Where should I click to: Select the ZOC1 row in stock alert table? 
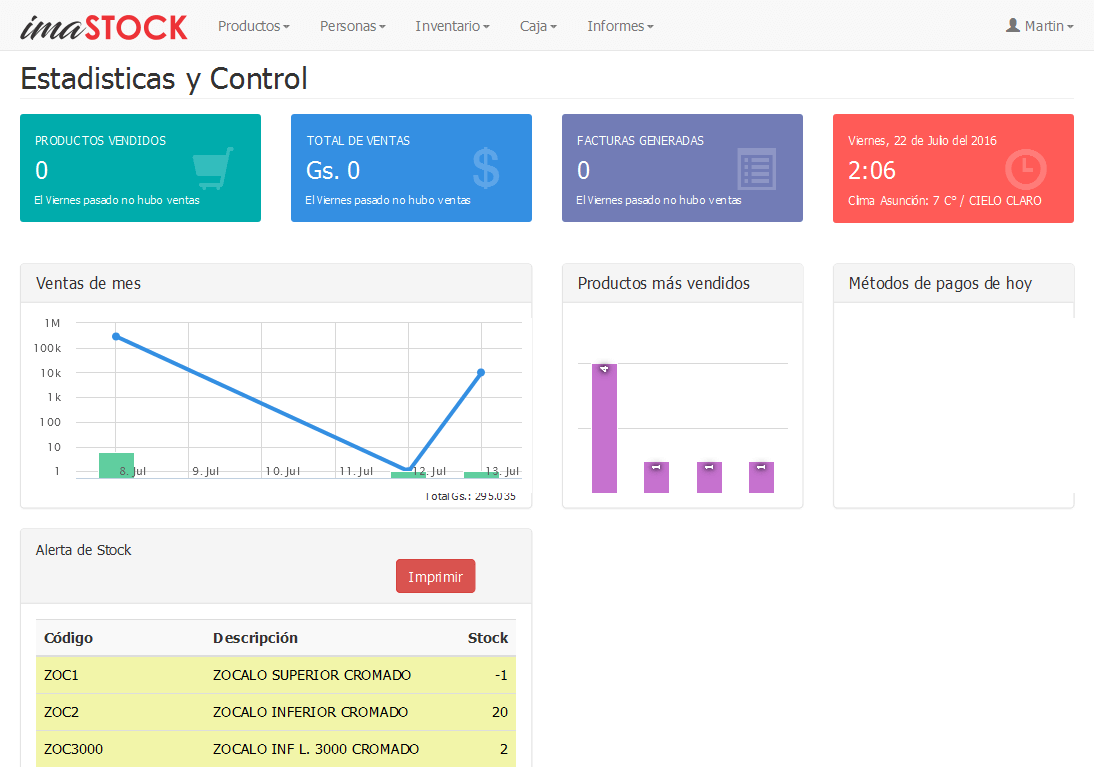(275, 675)
